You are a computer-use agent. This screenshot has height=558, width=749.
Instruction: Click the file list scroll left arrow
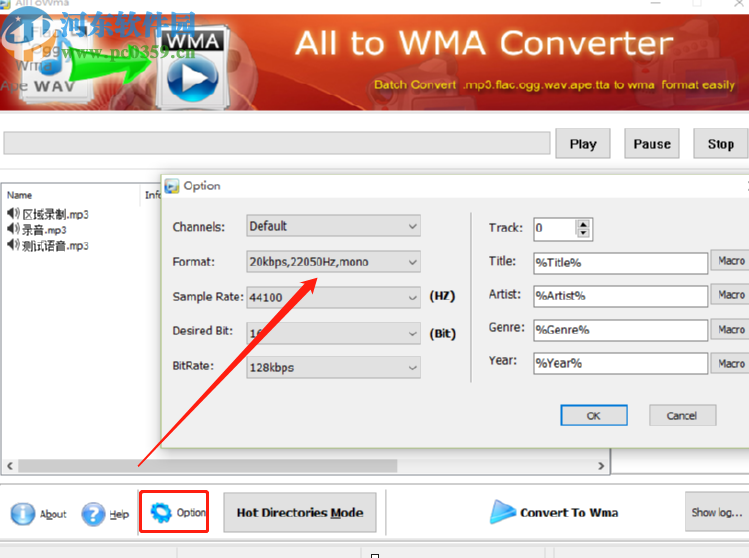pyautogui.click(x=10, y=465)
